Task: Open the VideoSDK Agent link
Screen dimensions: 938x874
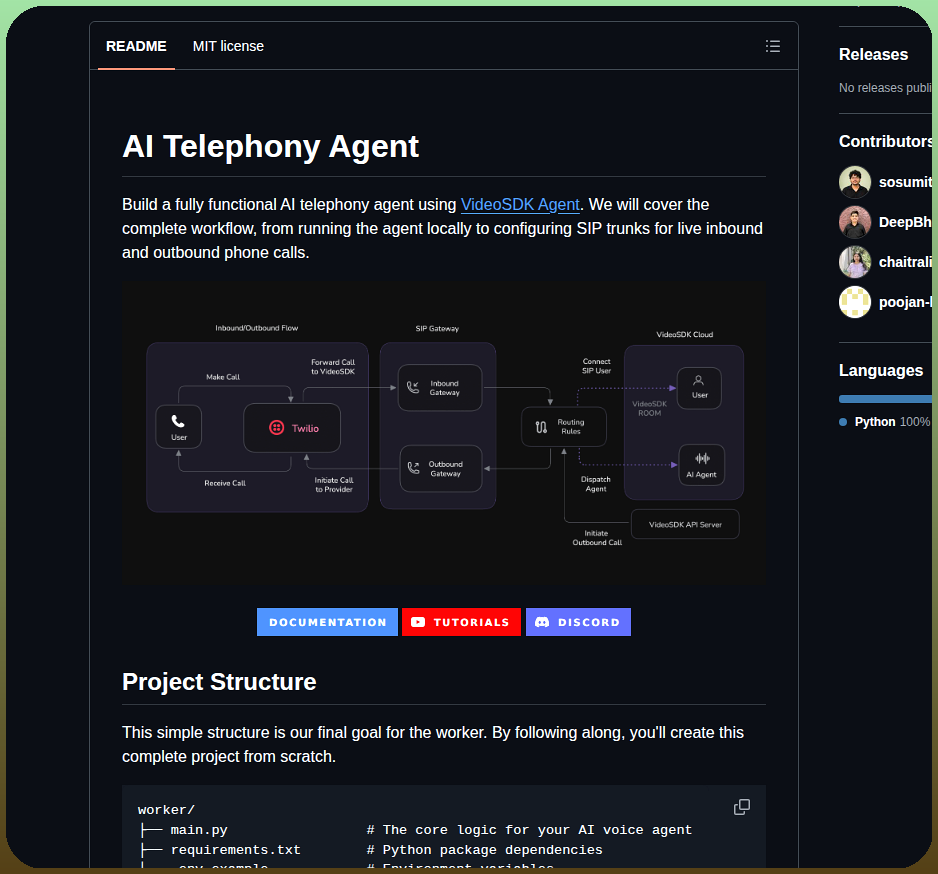Action: pos(520,205)
